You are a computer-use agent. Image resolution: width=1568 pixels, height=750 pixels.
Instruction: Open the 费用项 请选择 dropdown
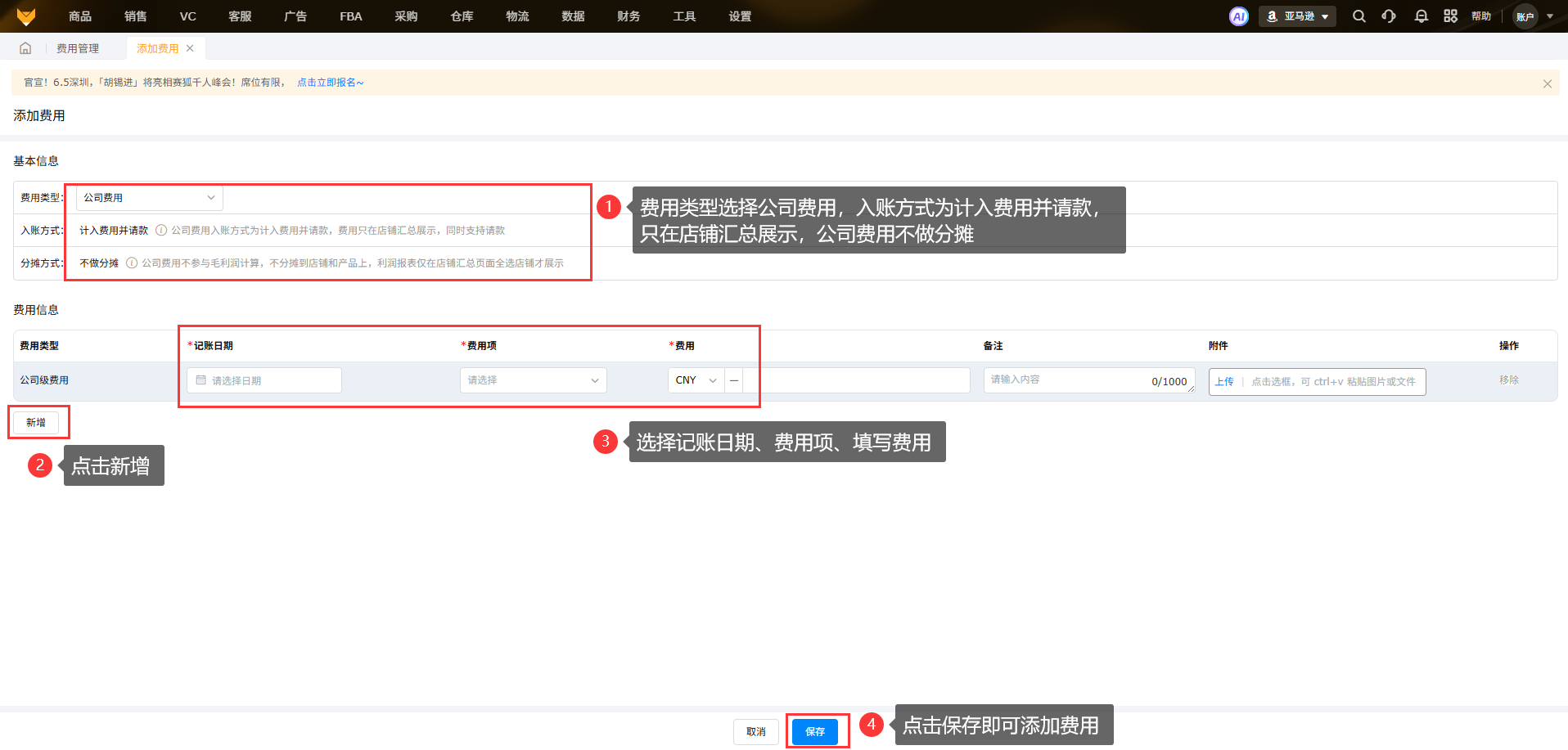[x=533, y=380]
